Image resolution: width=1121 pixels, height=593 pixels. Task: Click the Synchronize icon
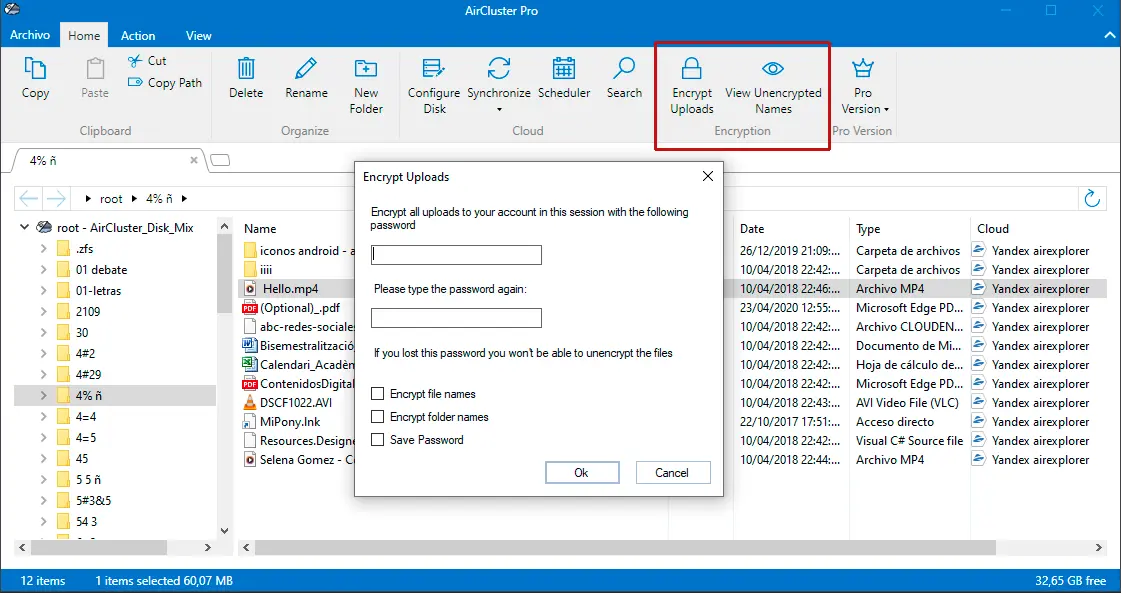499,69
